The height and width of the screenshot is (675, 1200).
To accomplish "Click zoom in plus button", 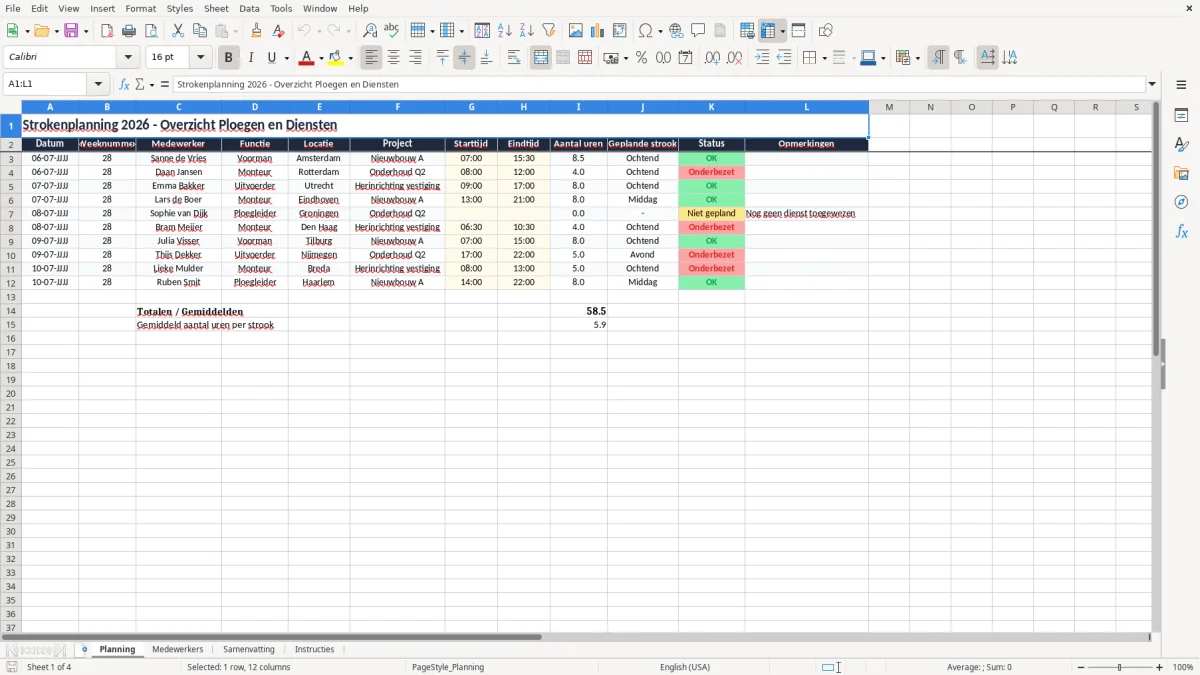I will pyautogui.click(x=1159, y=667).
